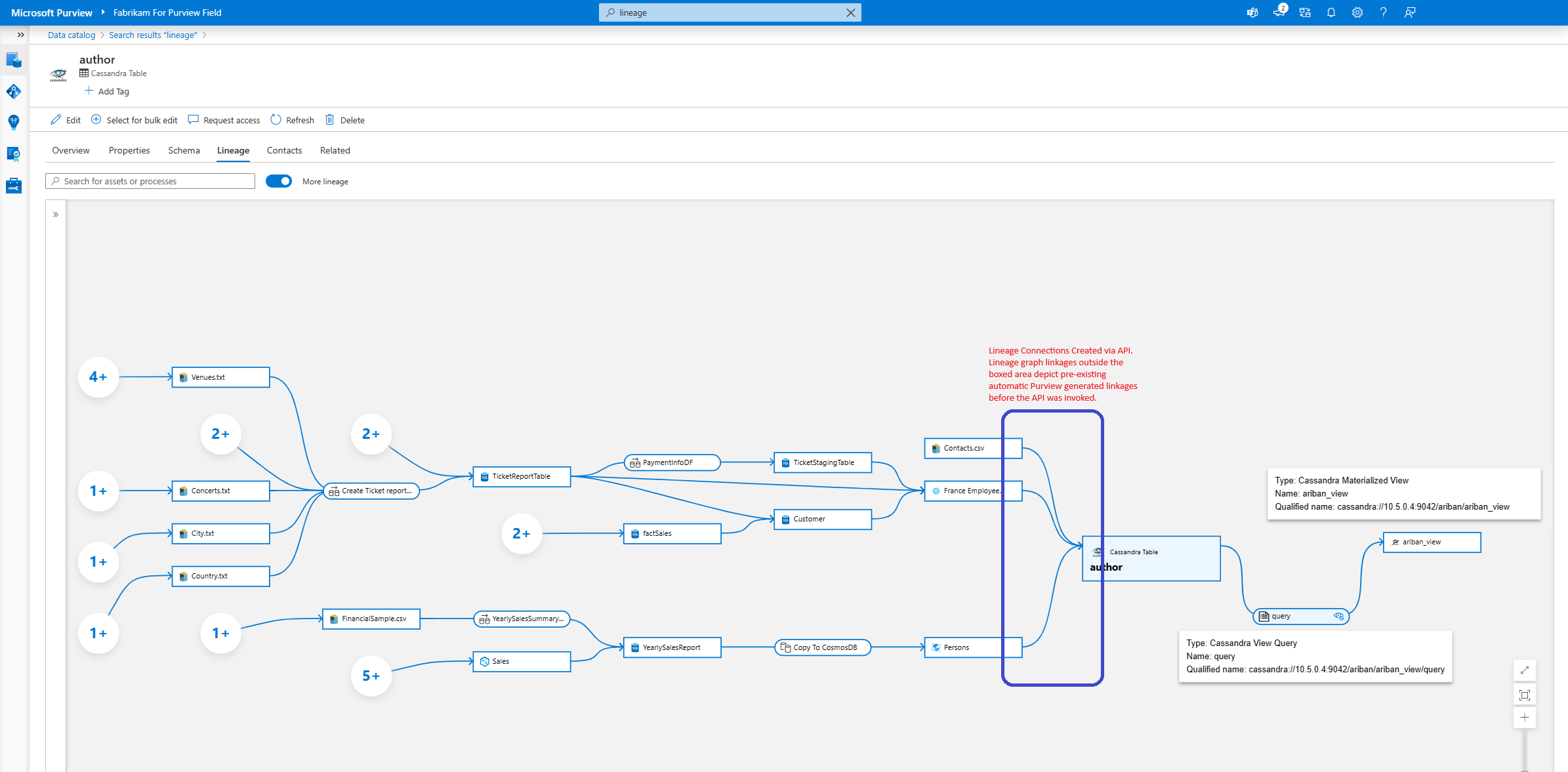Open Insights lightbulb icon in sidebar
This screenshot has height=772, width=1568.
pyautogui.click(x=14, y=123)
